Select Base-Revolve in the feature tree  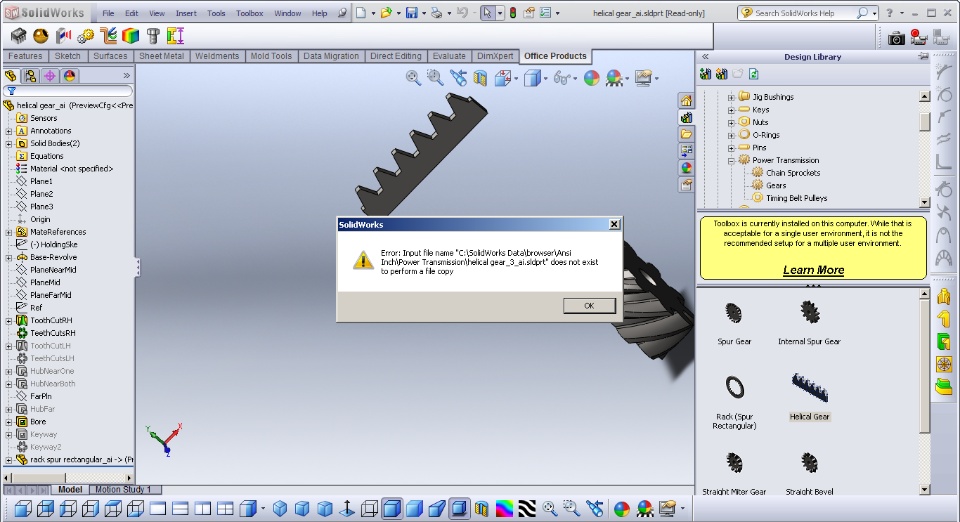[x=53, y=257]
